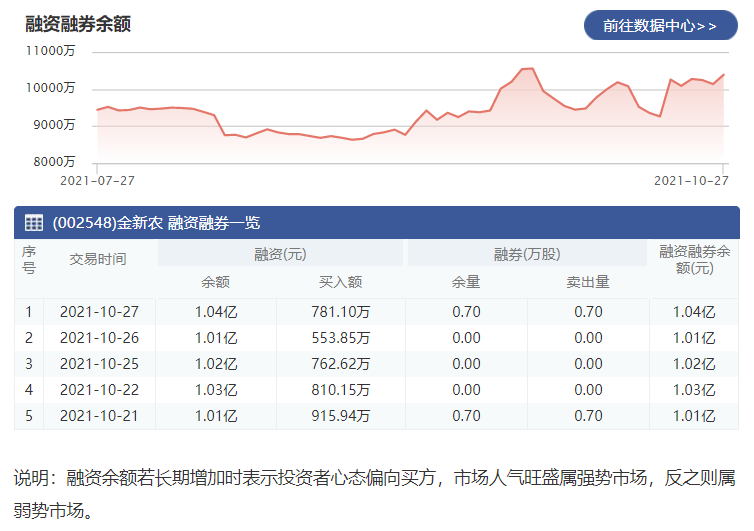The width and height of the screenshot is (754, 531).
Task: Click the 买入额 sub-header
Action: tap(340, 282)
